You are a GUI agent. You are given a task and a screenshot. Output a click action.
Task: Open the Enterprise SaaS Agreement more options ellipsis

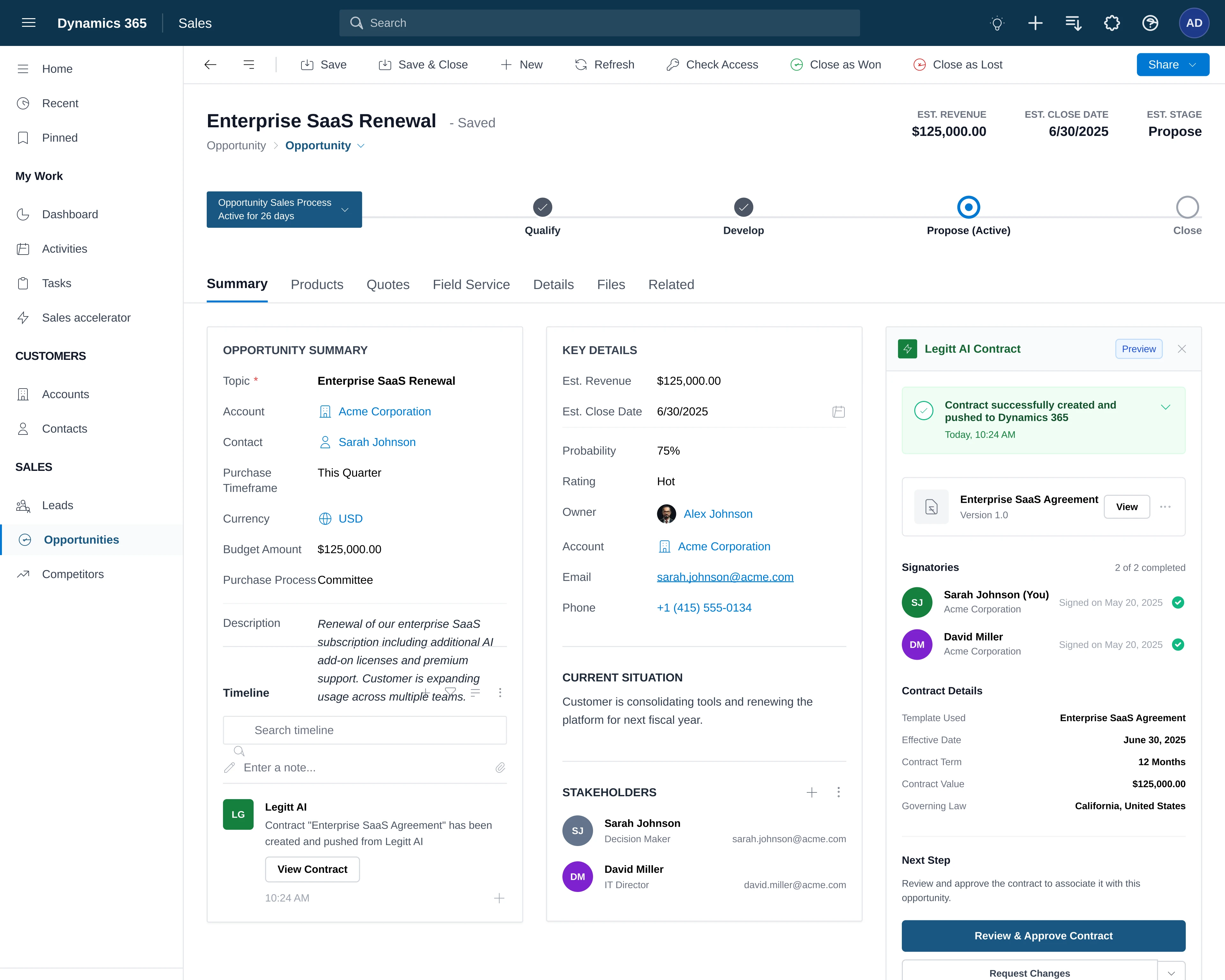tap(1165, 507)
